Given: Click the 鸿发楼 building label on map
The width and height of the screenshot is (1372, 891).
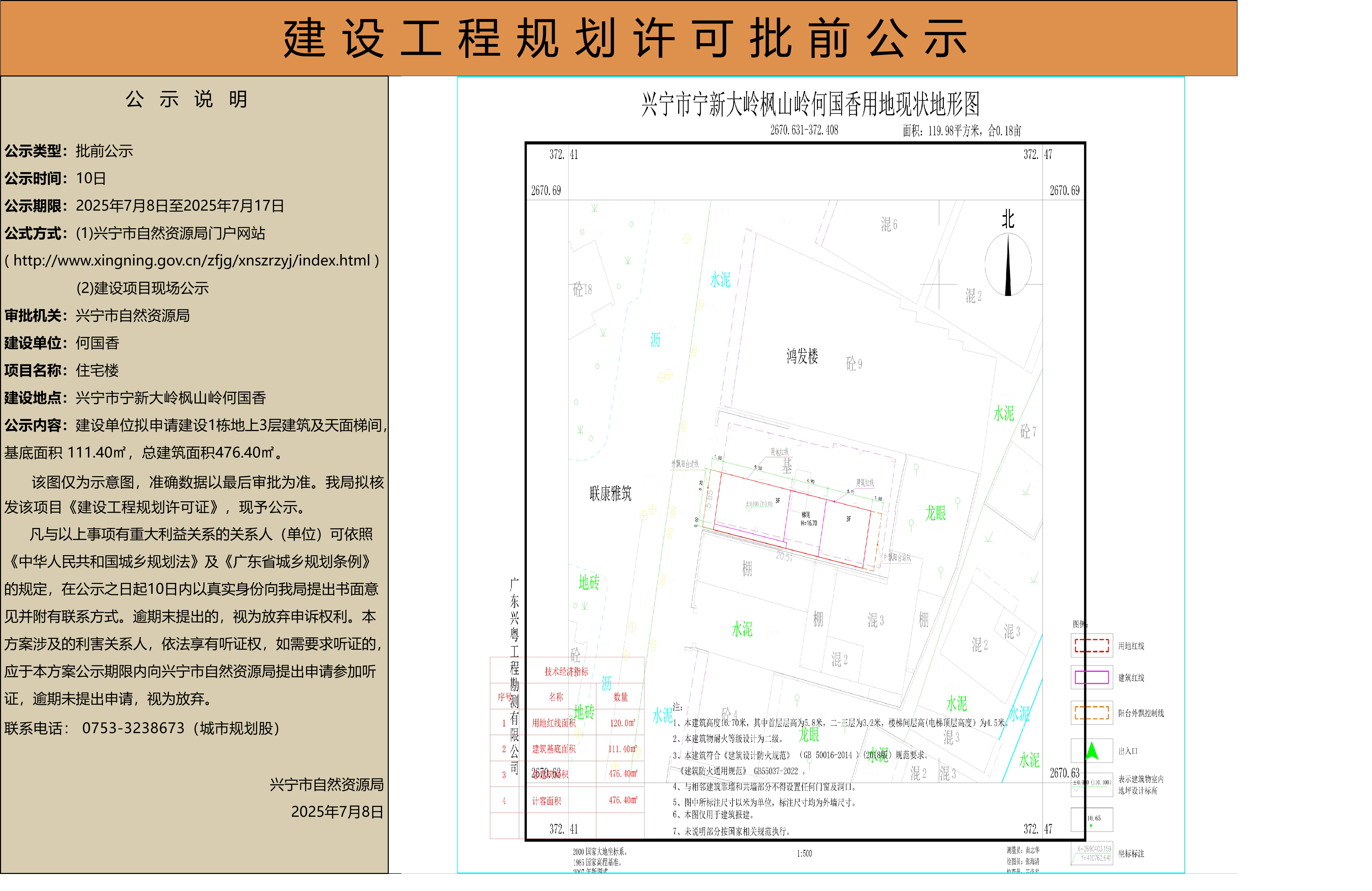Looking at the screenshot, I should pyautogui.click(x=802, y=356).
